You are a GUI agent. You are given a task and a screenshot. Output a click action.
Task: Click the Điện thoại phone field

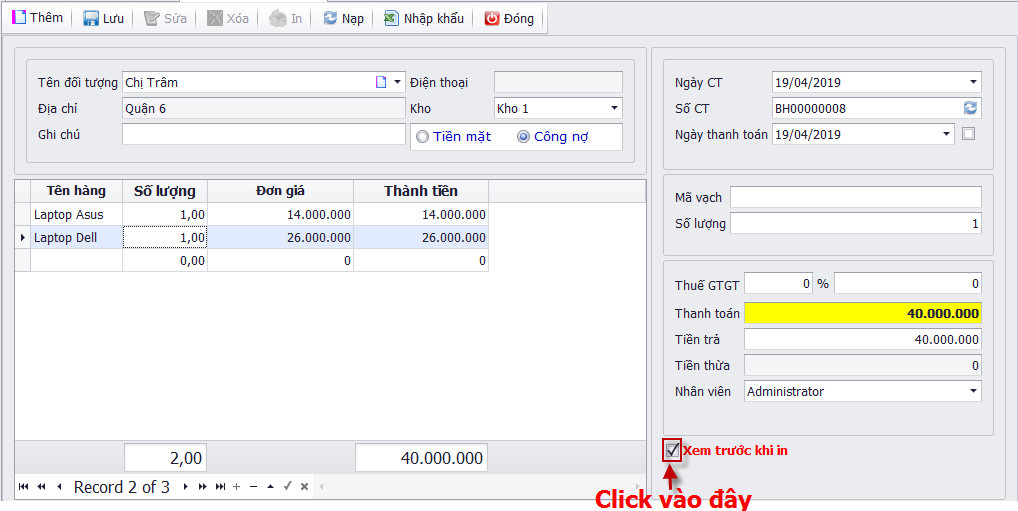[x=558, y=82]
